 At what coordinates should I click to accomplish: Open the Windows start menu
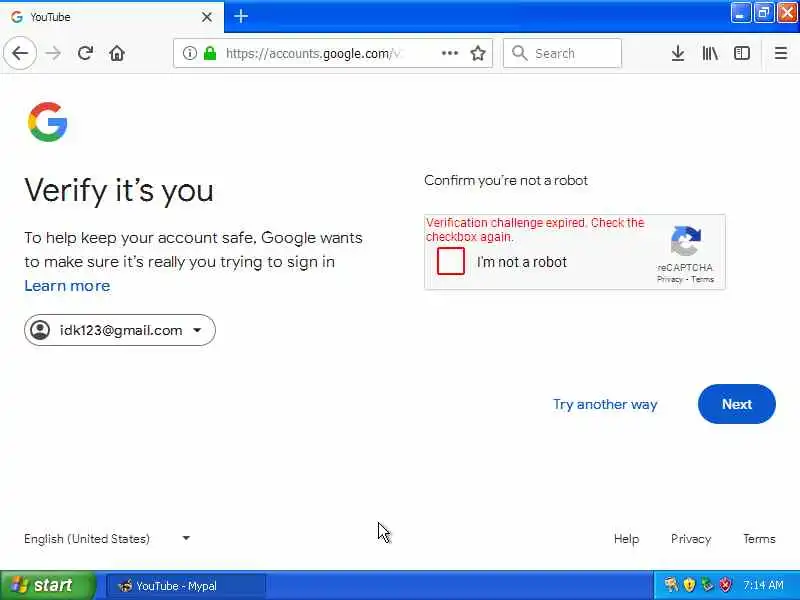coord(47,585)
